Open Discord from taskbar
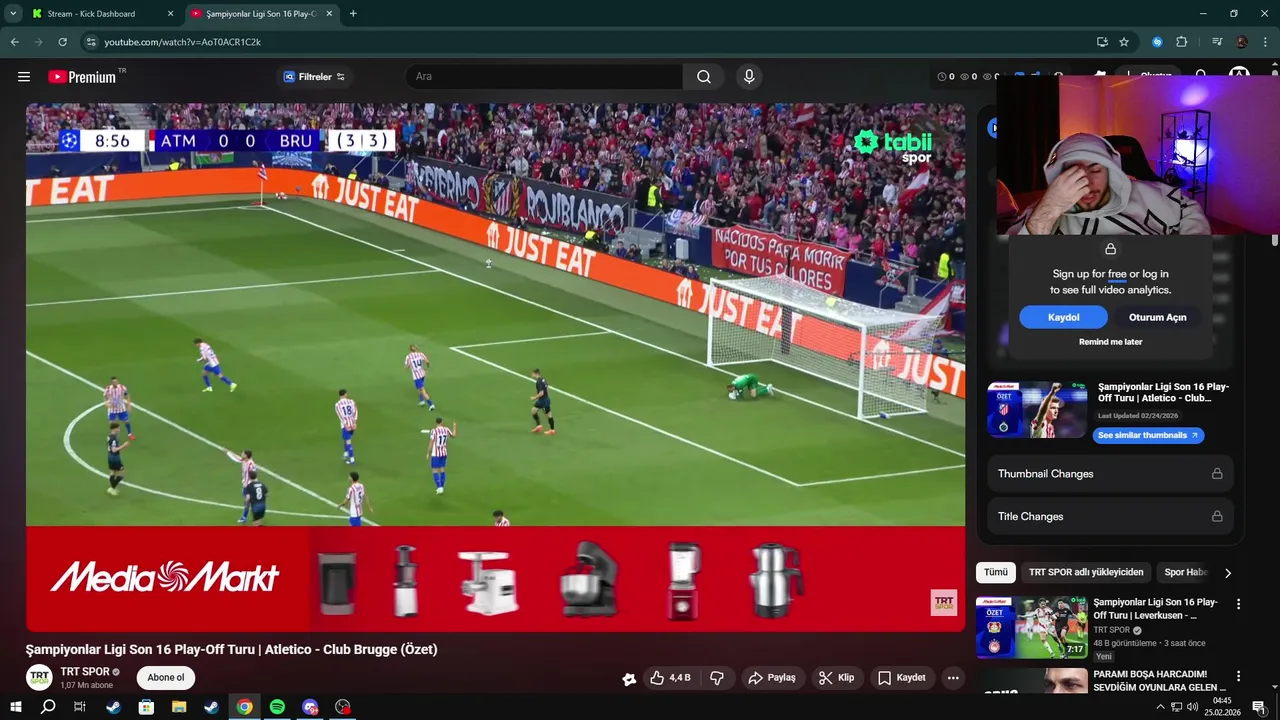This screenshot has height=720, width=1280. tap(310, 707)
